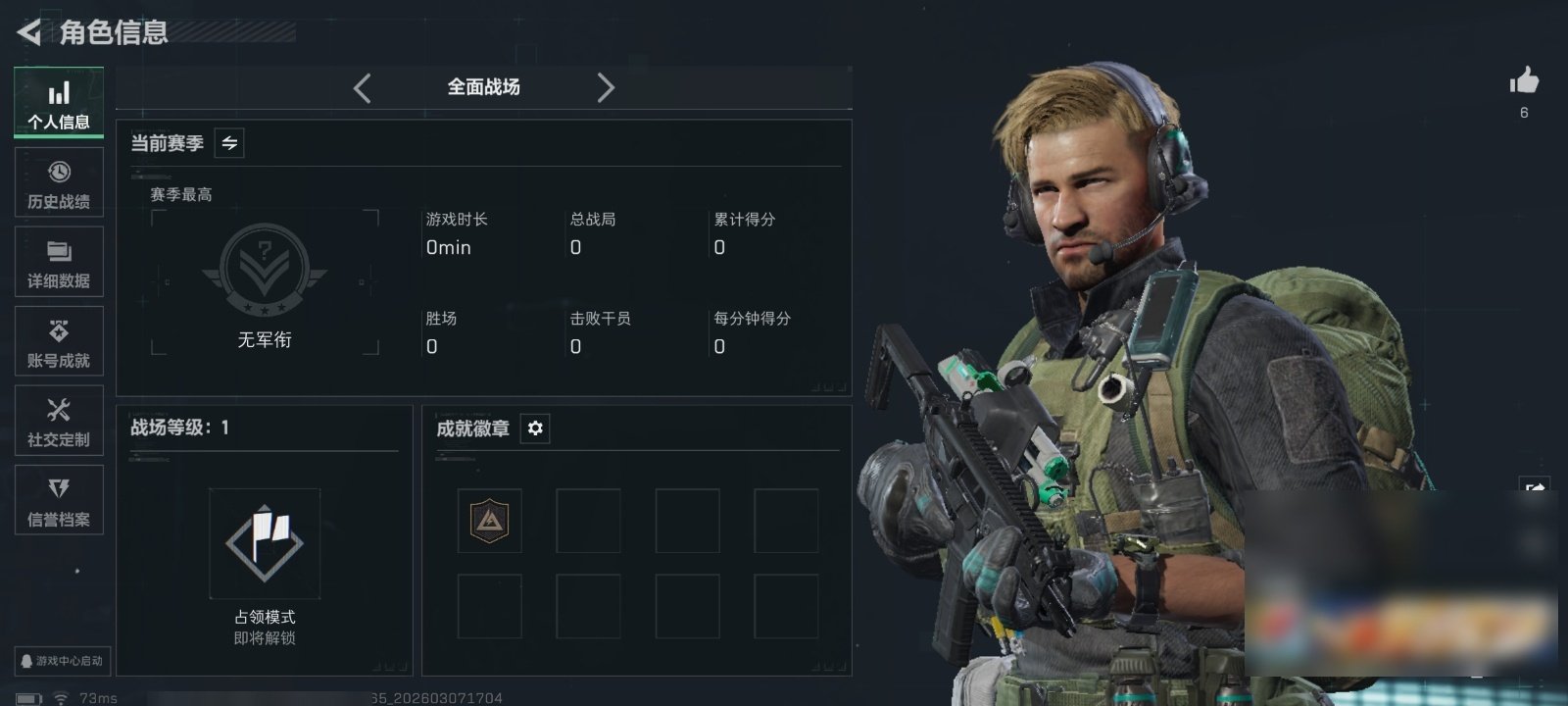1568x706 pixels.
Task: Click the 游戏中心启动 button
Action: pos(61,661)
